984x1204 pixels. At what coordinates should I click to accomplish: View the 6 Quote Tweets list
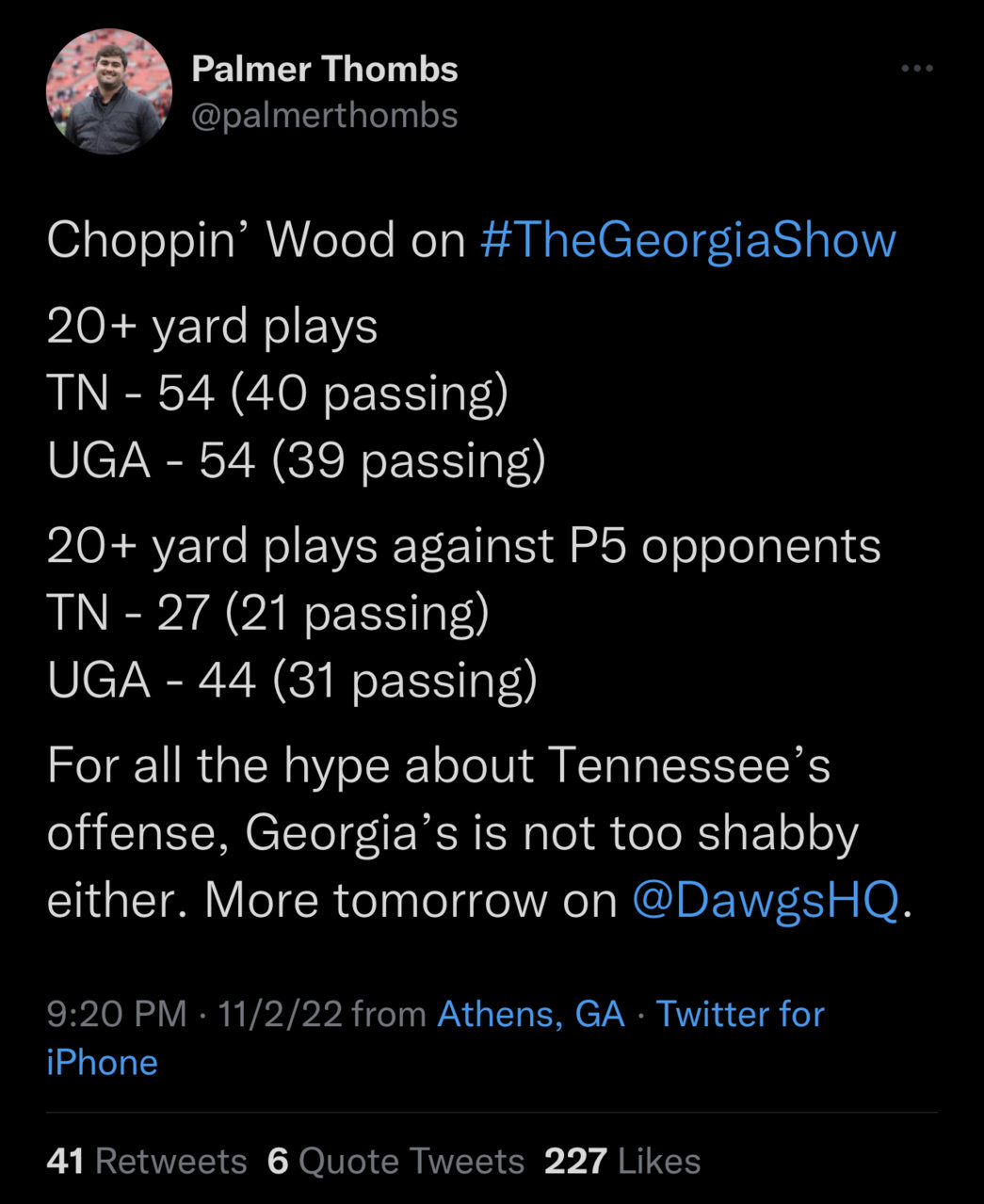pos(396,1162)
